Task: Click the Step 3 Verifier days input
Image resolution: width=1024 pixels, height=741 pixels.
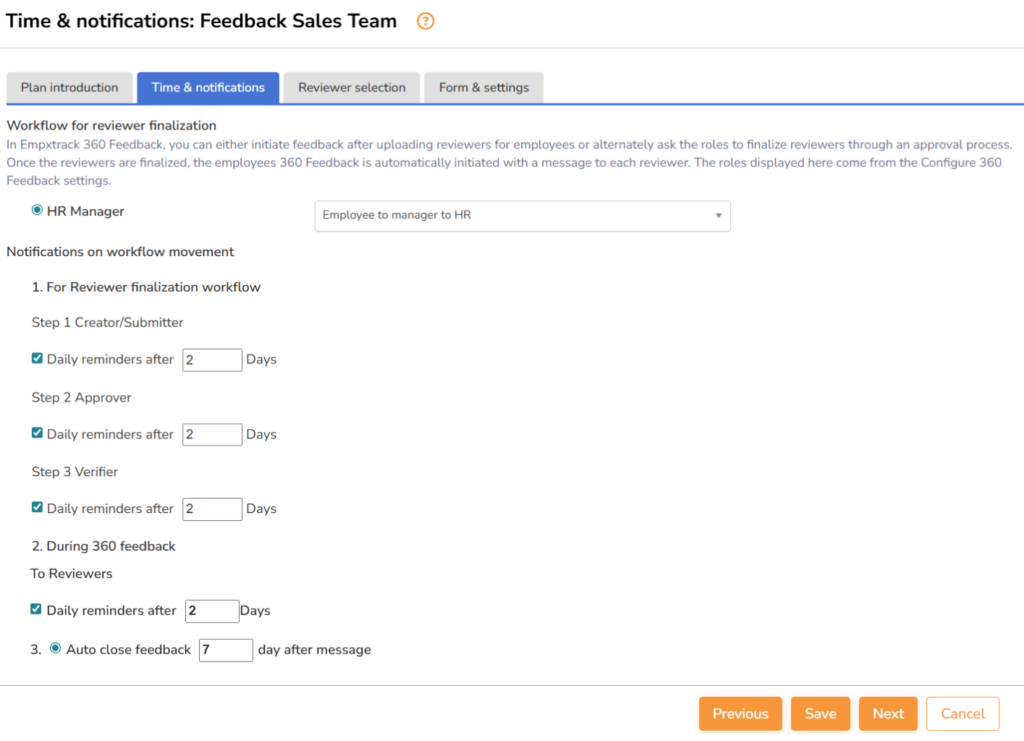Action: click(x=212, y=509)
